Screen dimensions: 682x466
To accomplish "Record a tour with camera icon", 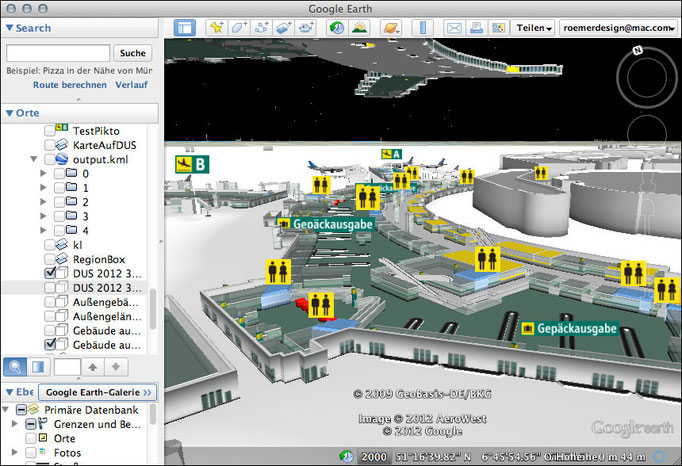I will click(306, 28).
